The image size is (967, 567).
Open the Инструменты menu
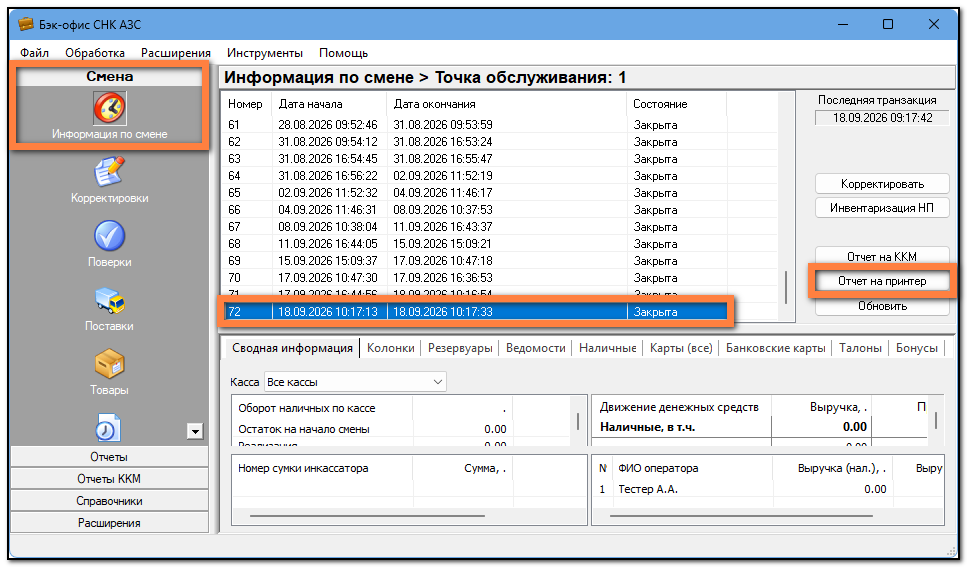point(265,53)
